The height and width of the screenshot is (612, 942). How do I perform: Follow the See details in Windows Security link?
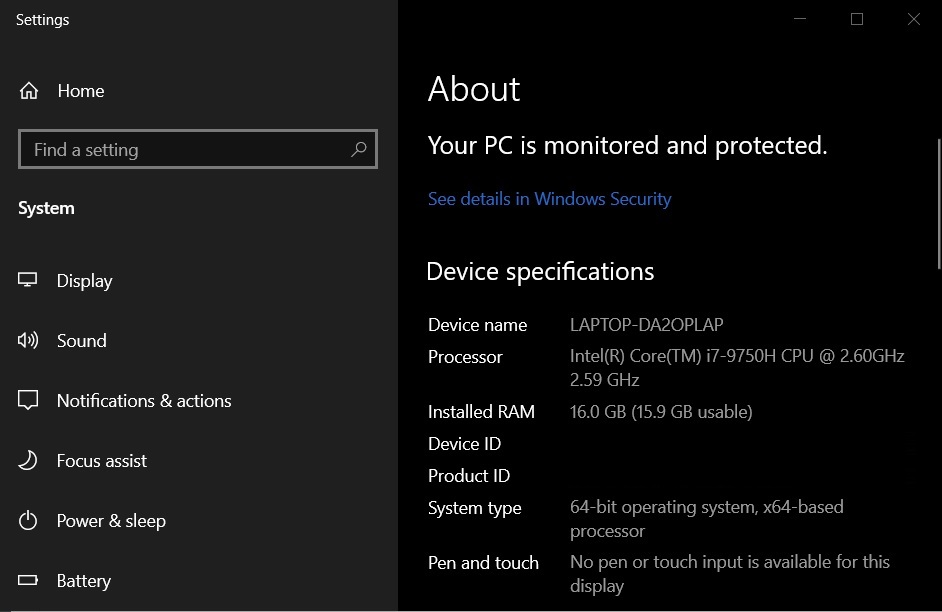coord(549,198)
